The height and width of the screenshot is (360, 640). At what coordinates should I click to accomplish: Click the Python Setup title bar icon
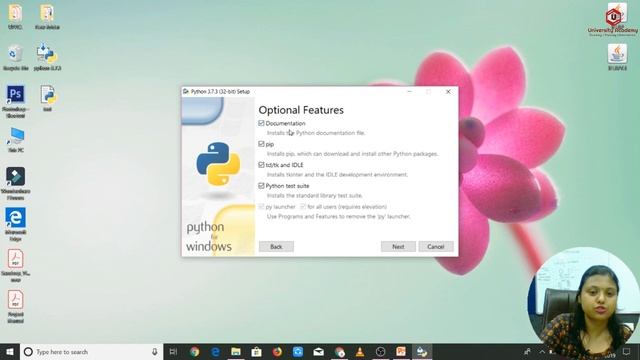[186, 91]
